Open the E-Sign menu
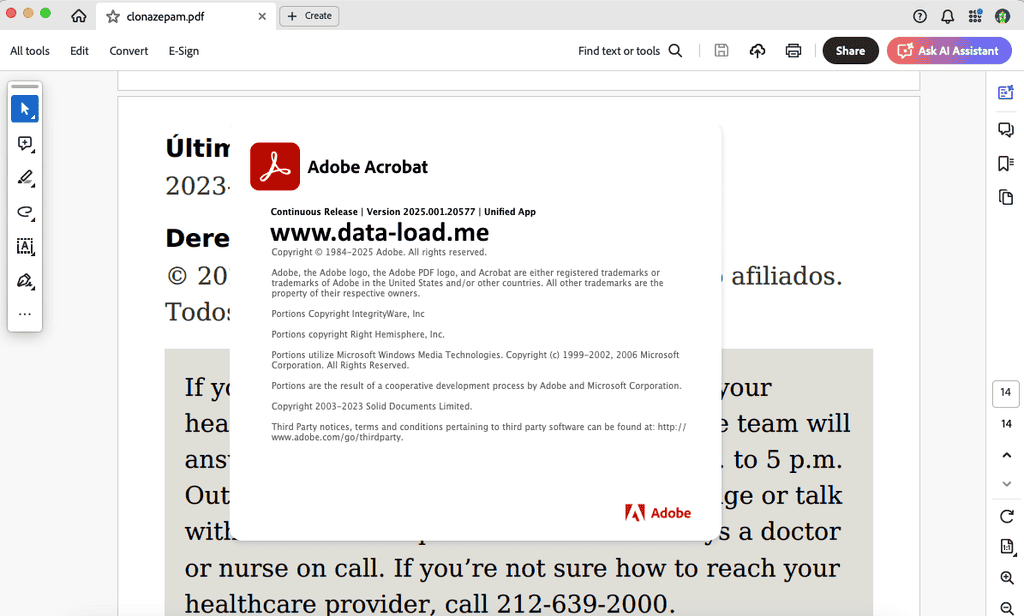The image size is (1024, 616). click(x=184, y=51)
